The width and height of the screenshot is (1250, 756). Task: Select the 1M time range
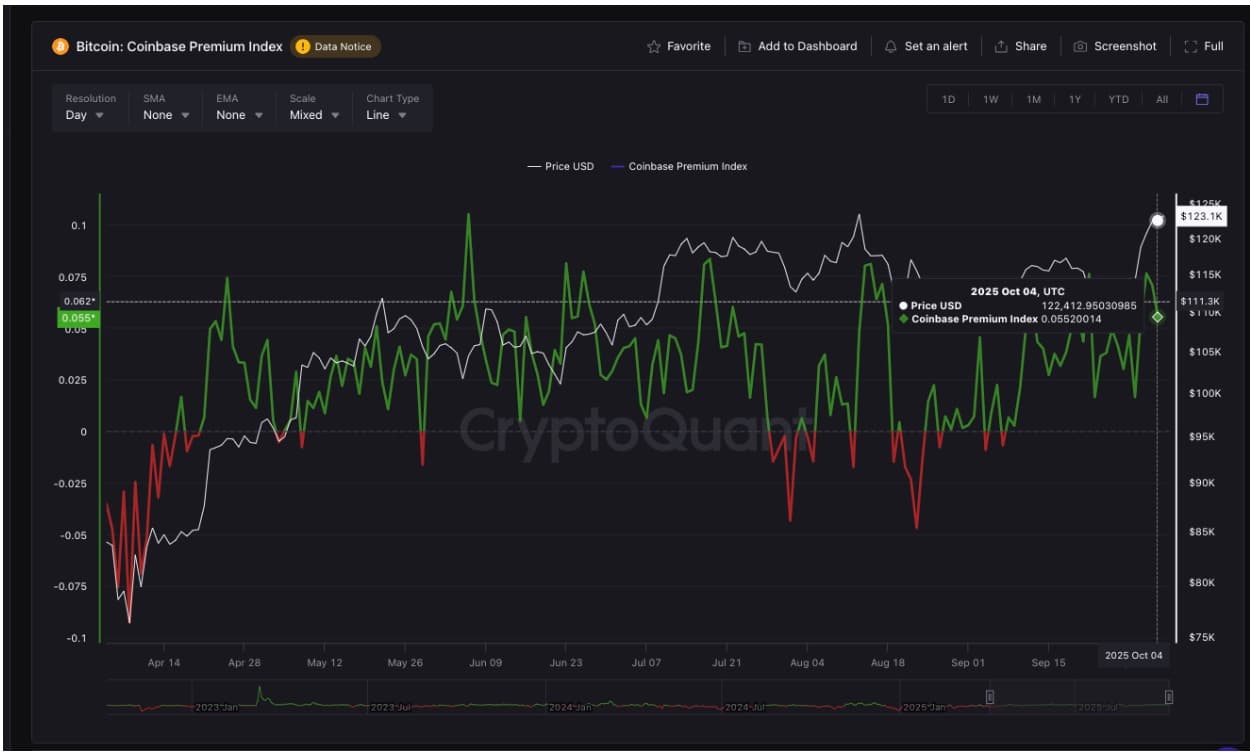click(x=1034, y=100)
